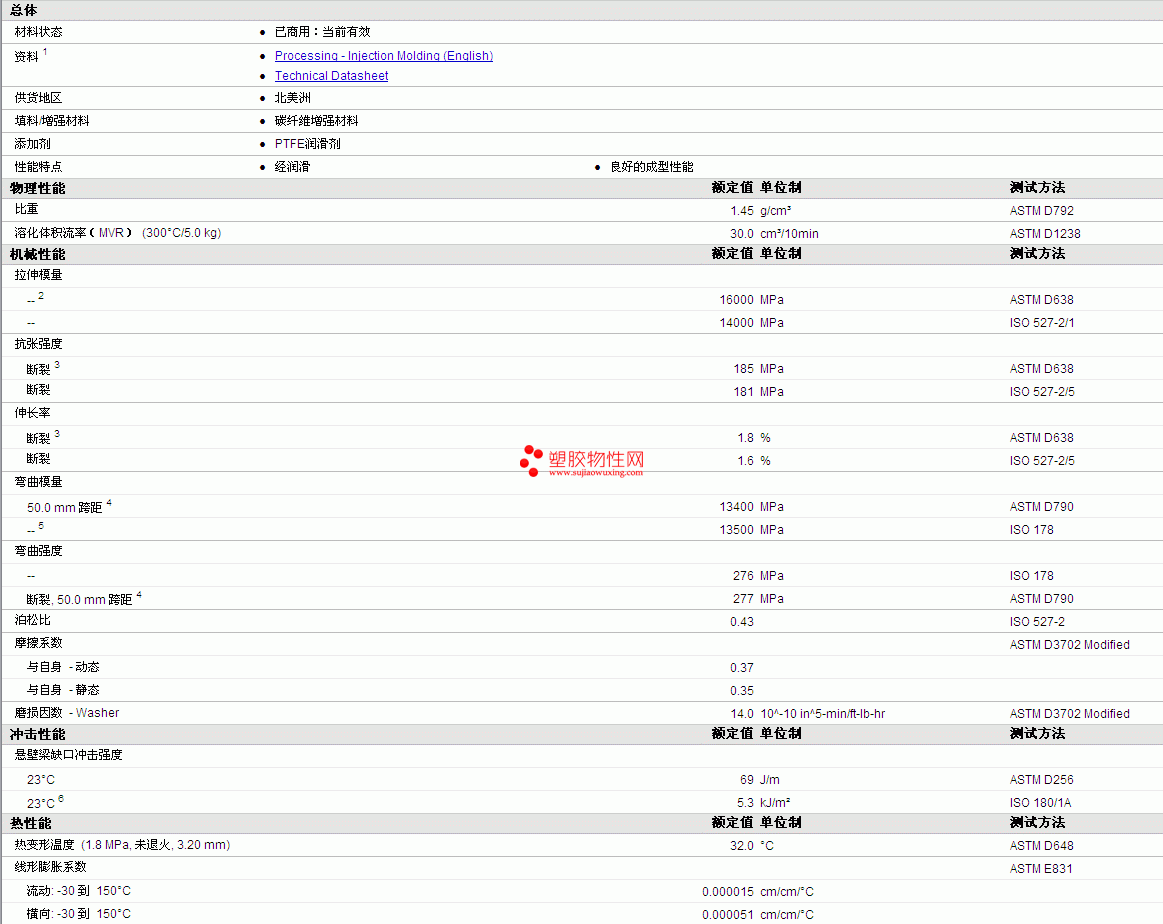Click the ISO 527-2 test method for 泊松比
This screenshot has width=1163, height=924.
pos(1037,621)
